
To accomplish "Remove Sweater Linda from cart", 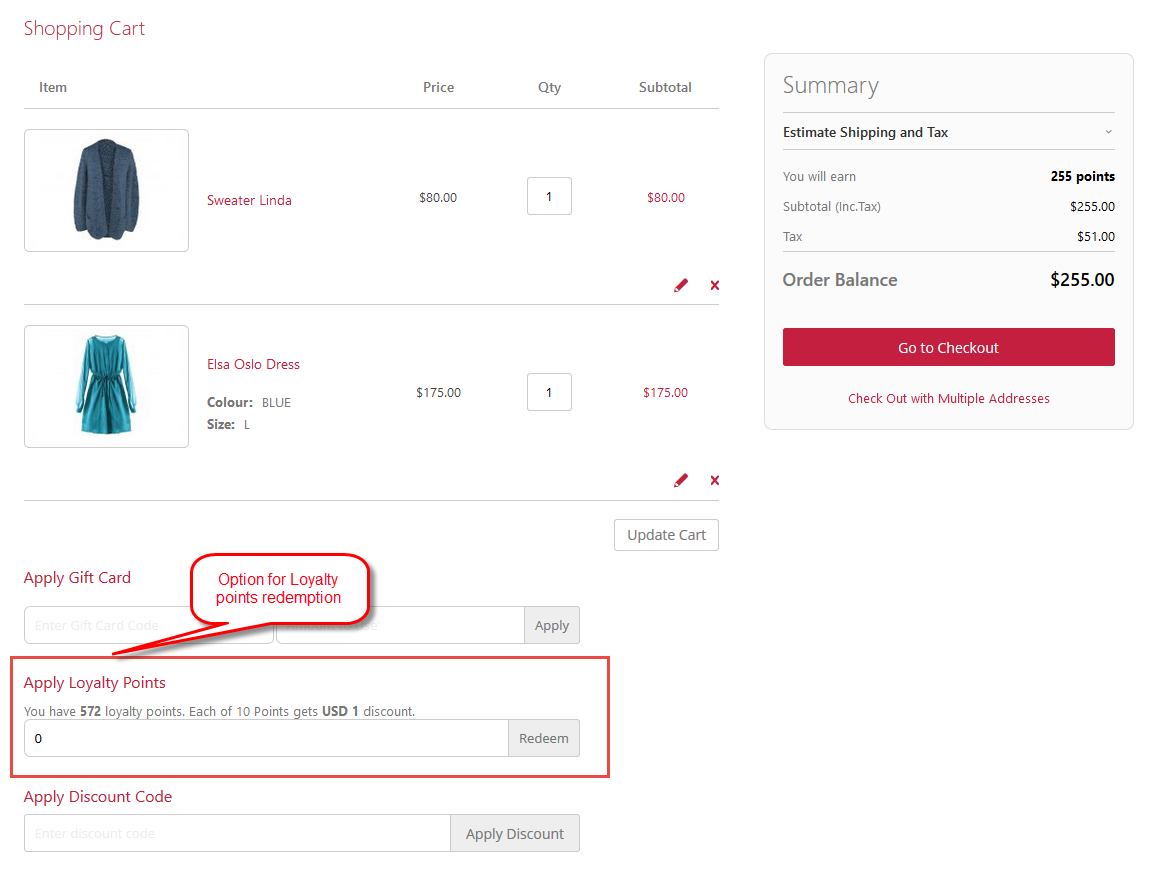I will [714, 285].
